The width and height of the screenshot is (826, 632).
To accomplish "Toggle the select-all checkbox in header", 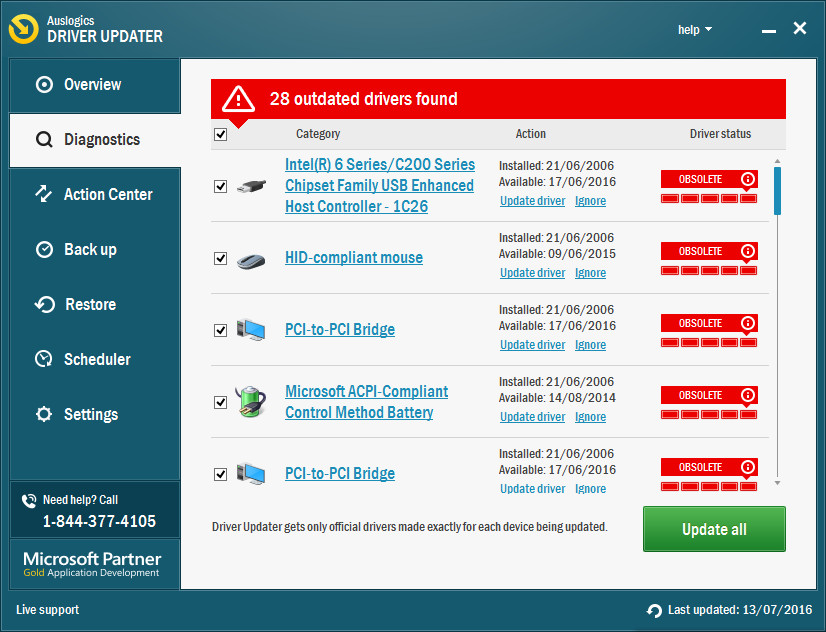I will [221, 134].
